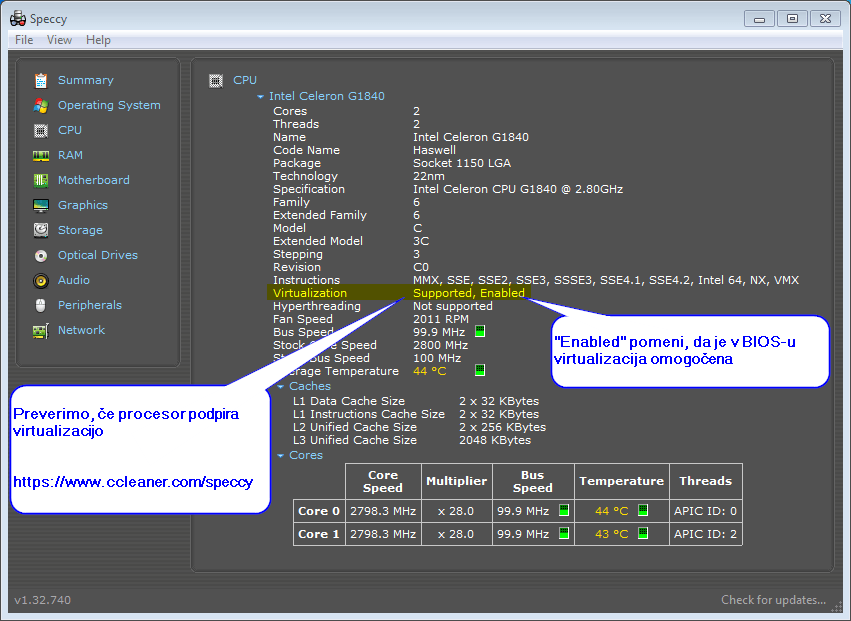Click the CPU chip icon in main panel header
This screenshot has width=851, height=621.
pos(216,81)
